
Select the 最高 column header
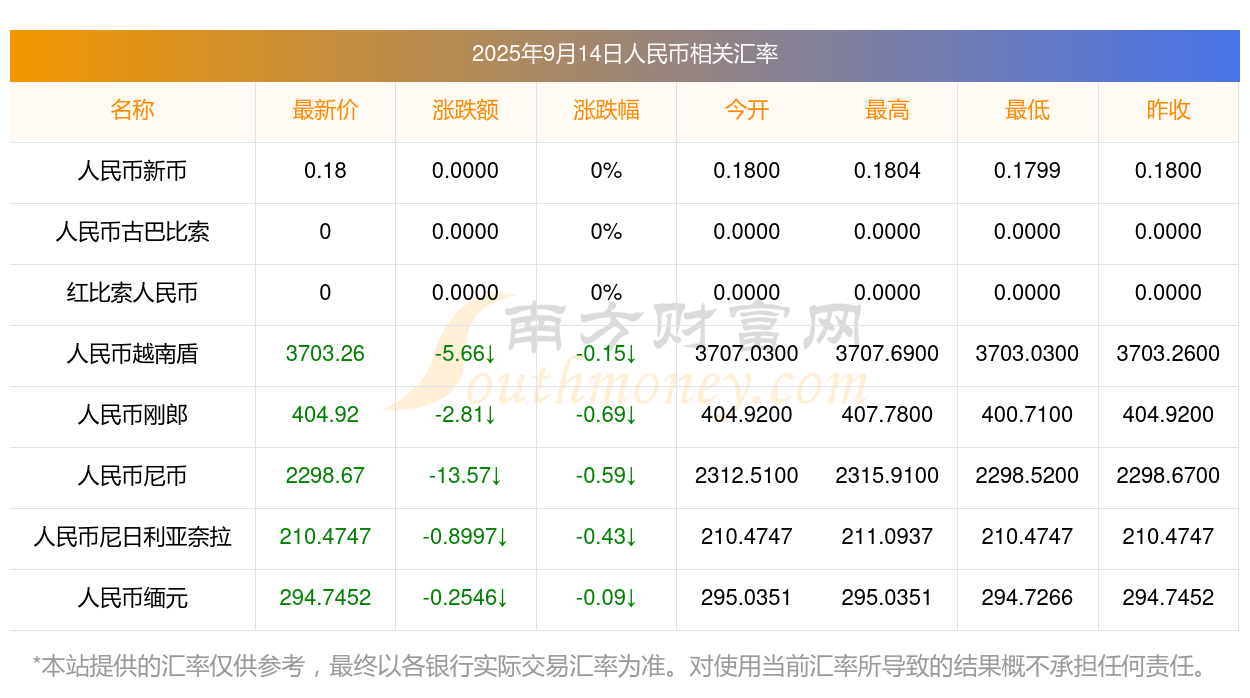coord(887,110)
